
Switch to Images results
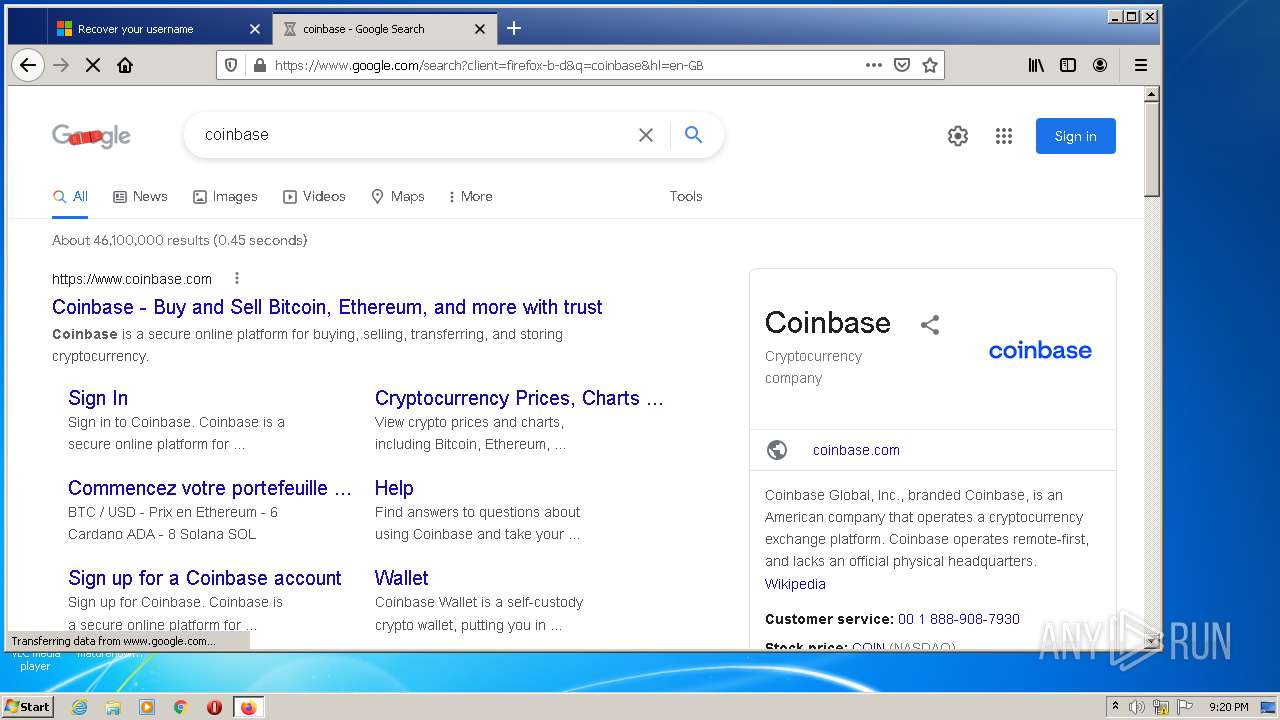click(x=225, y=197)
